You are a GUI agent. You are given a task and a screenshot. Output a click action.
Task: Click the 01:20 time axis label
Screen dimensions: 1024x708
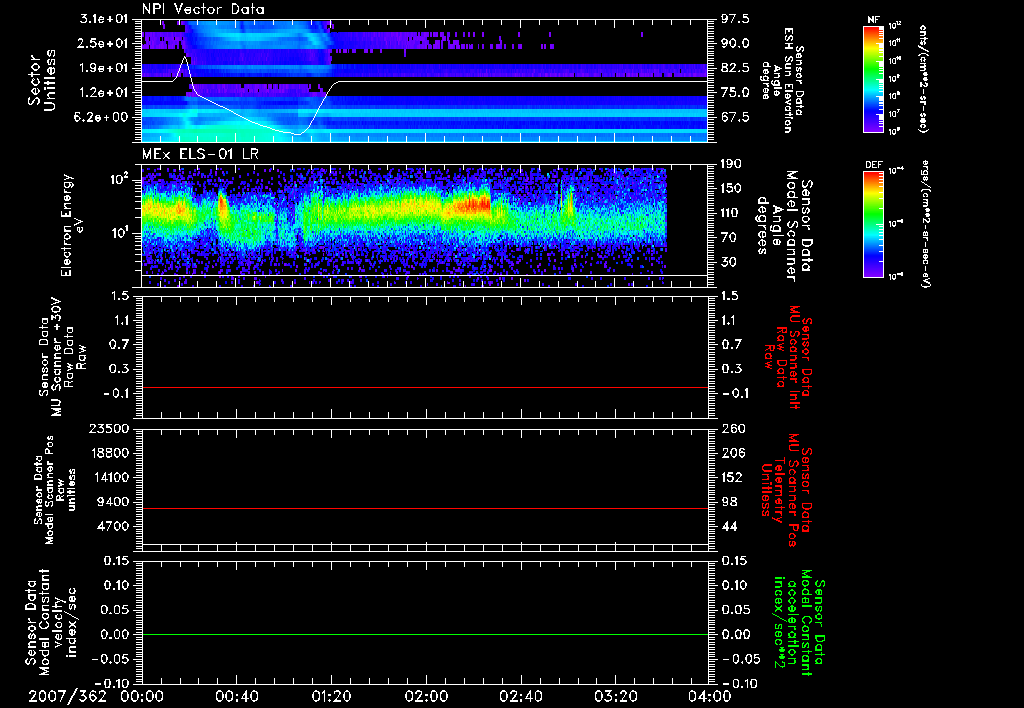click(332, 696)
